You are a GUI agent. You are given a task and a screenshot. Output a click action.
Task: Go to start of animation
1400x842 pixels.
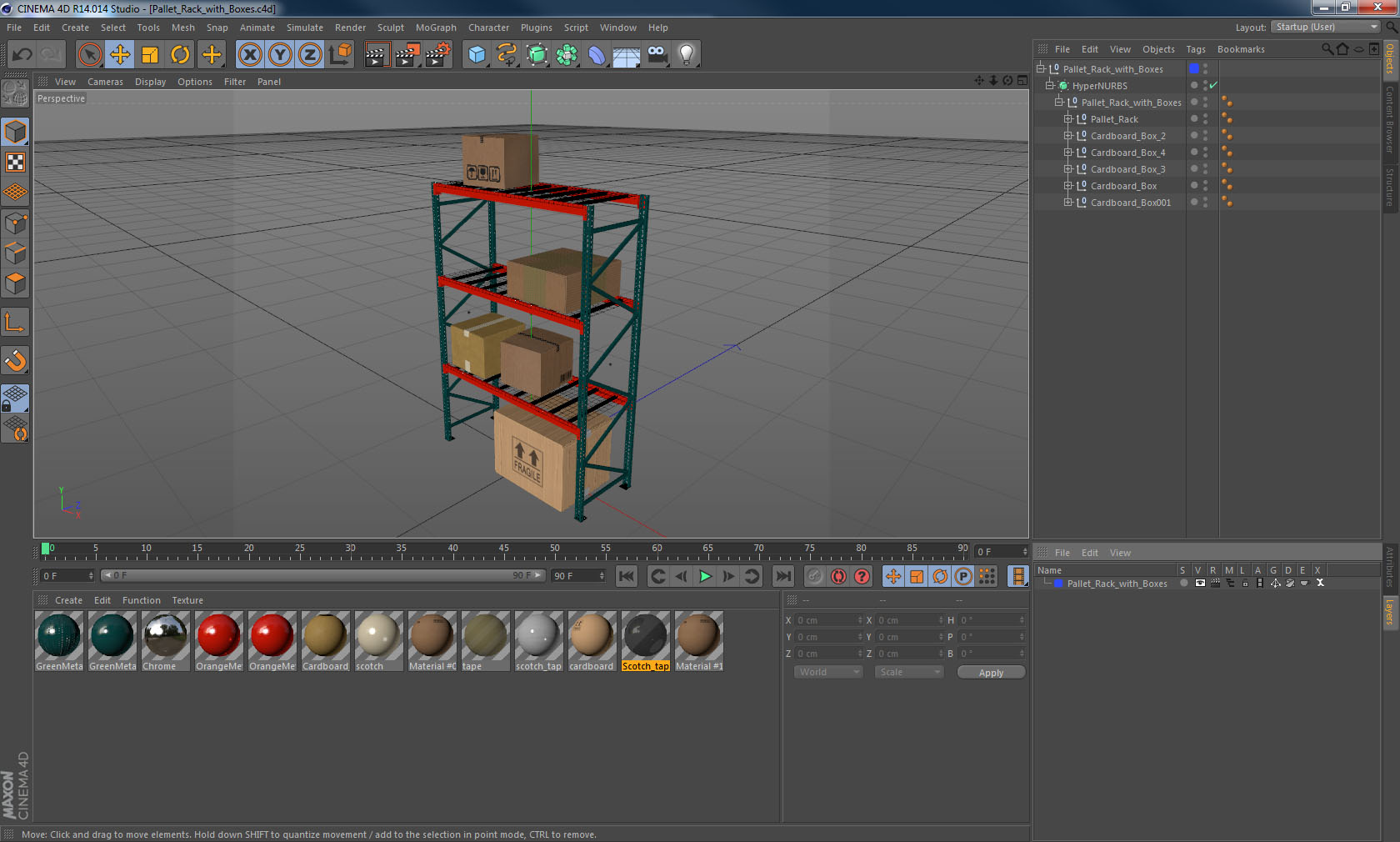(x=627, y=576)
